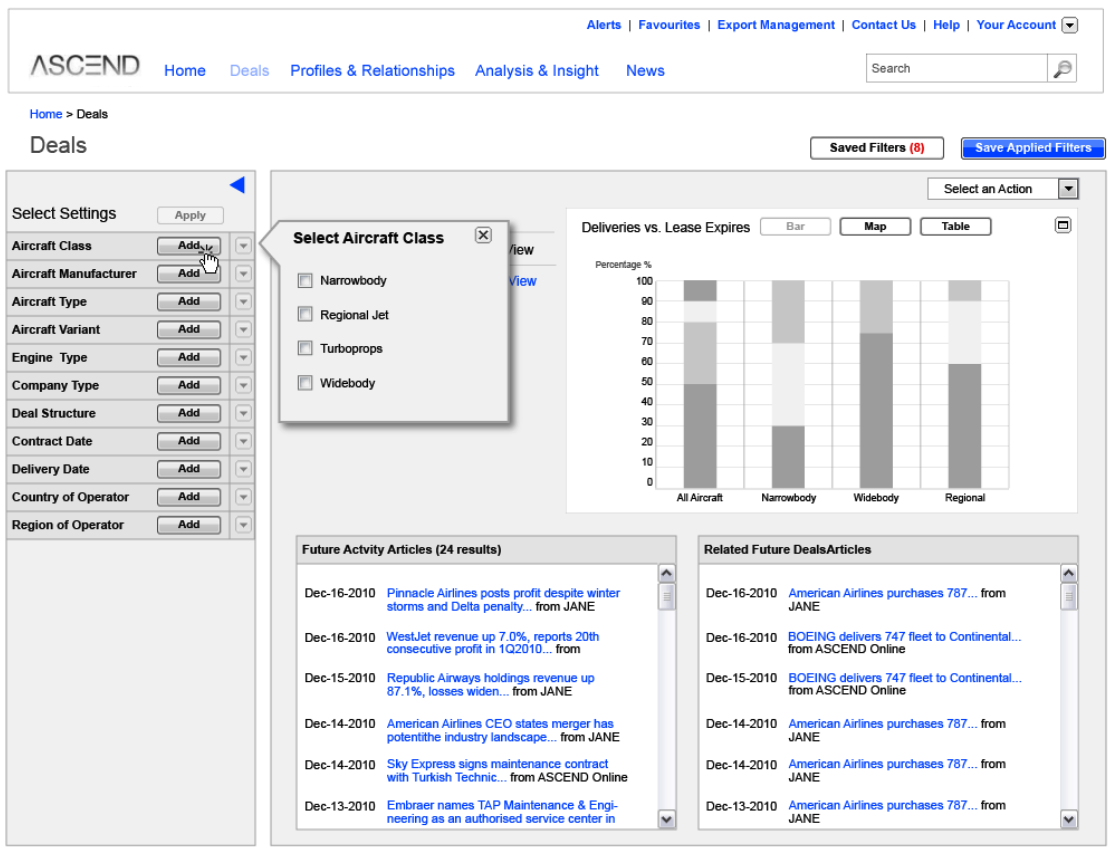Expand the Engine Type row arrow

click(243, 358)
